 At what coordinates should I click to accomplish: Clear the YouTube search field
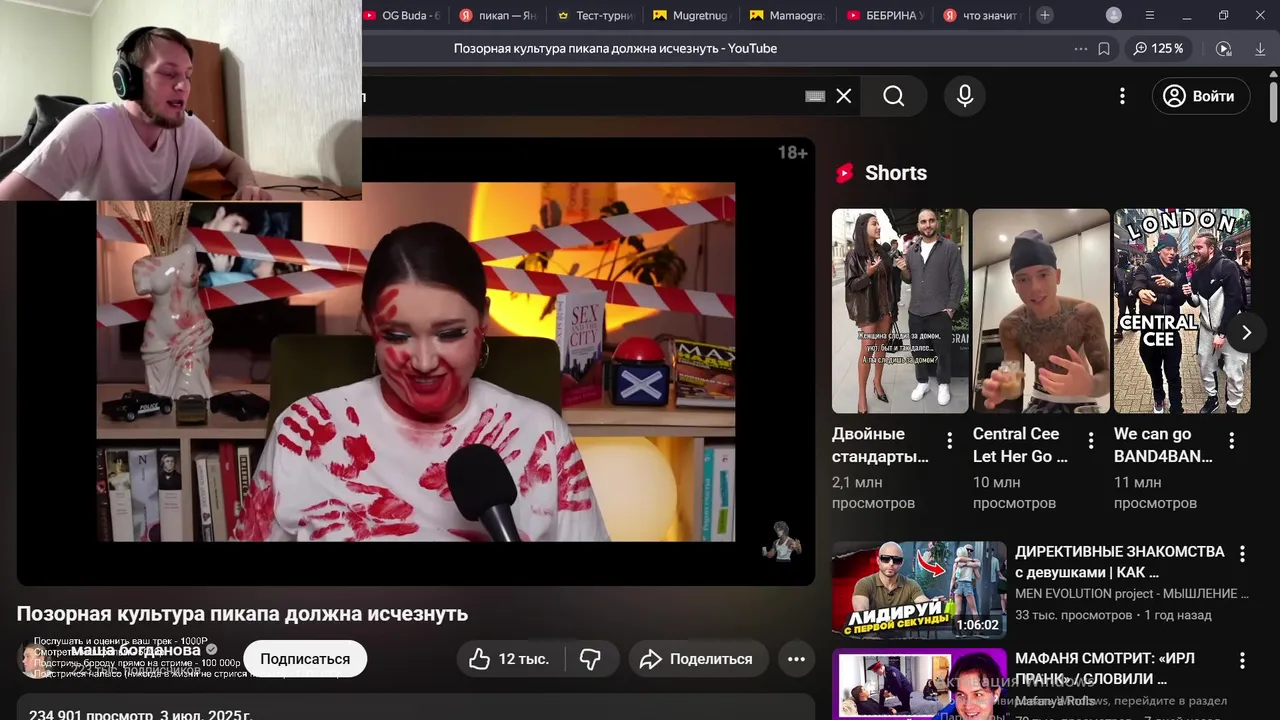[x=844, y=96]
